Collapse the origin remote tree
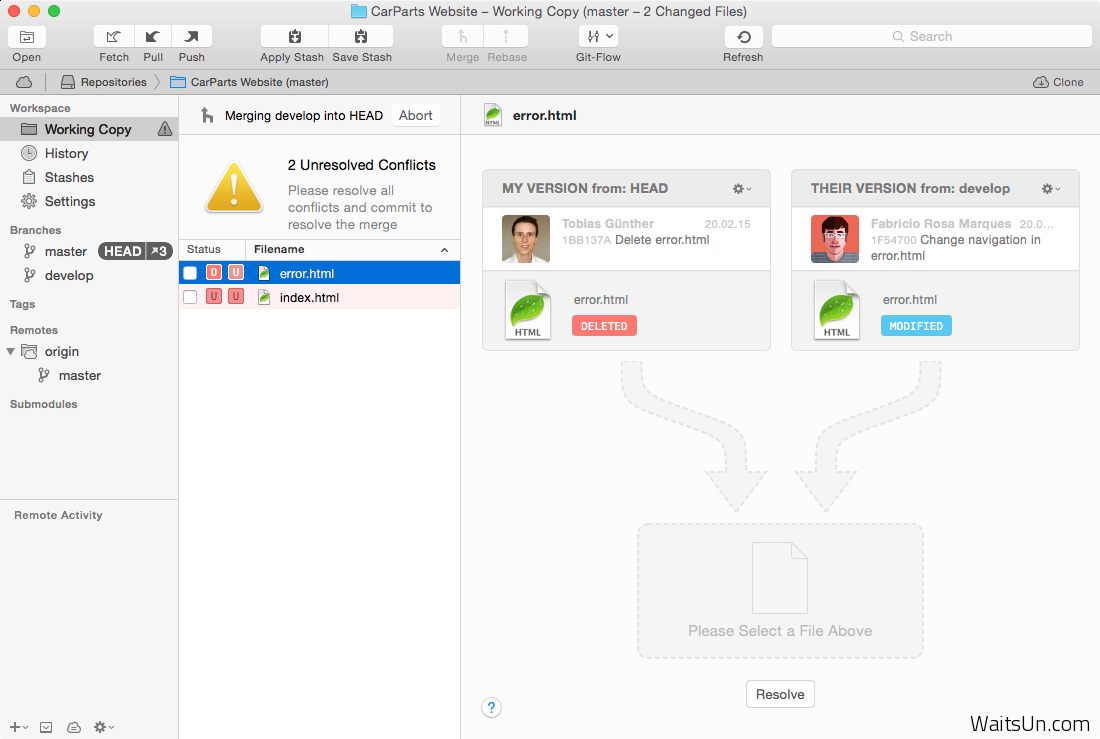This screenshot has height=739, width=1100. 11,352
